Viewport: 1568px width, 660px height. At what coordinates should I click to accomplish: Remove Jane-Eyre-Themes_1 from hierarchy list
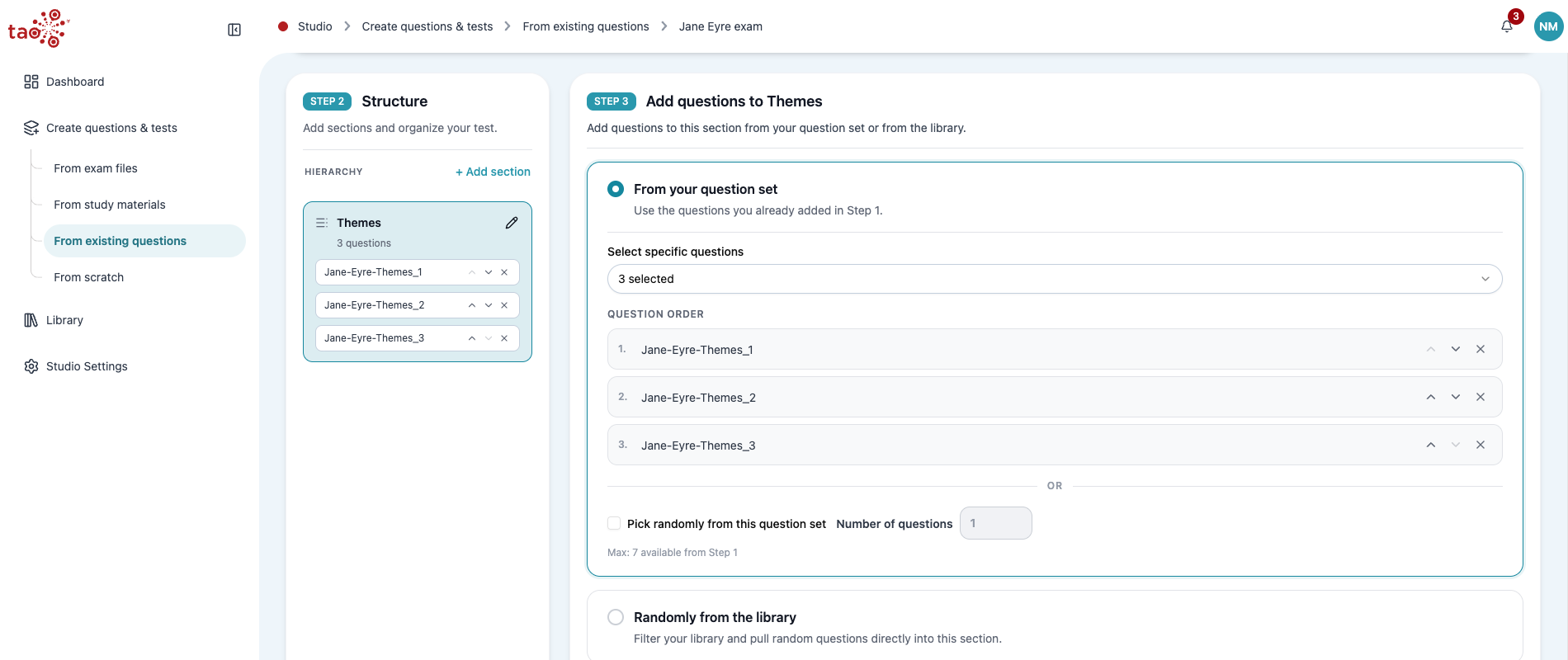click(504, 272)
